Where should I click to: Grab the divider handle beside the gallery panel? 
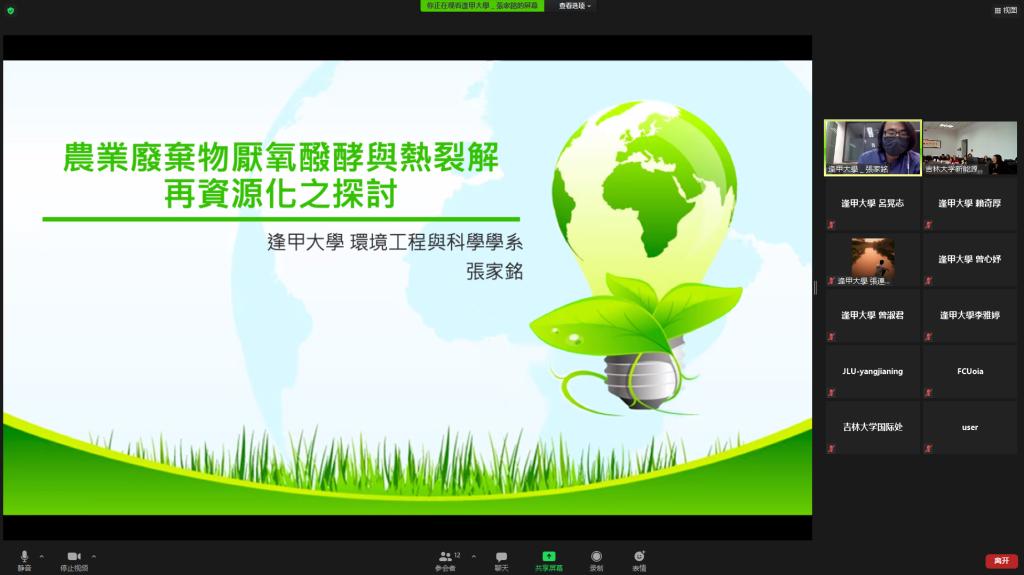[x=816, y=288]
